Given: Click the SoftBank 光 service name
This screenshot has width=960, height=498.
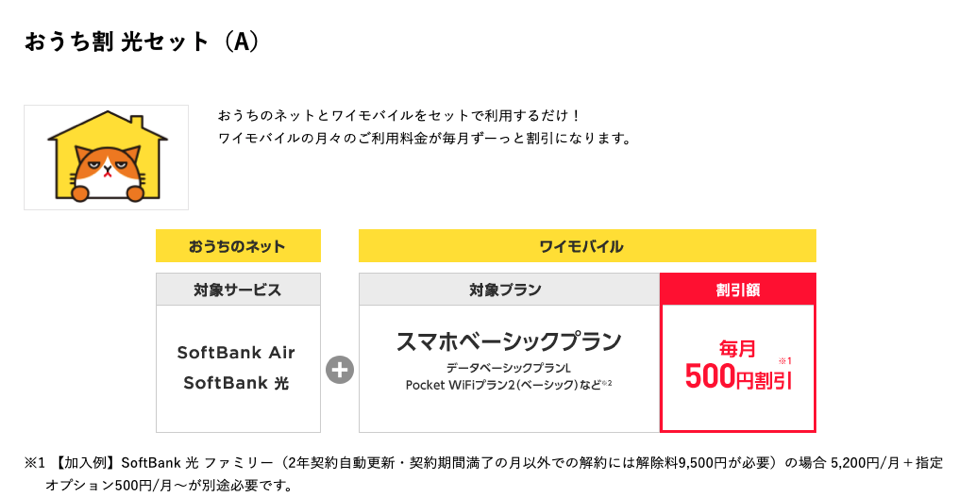Looking at the screenshot, I should 236,383.
